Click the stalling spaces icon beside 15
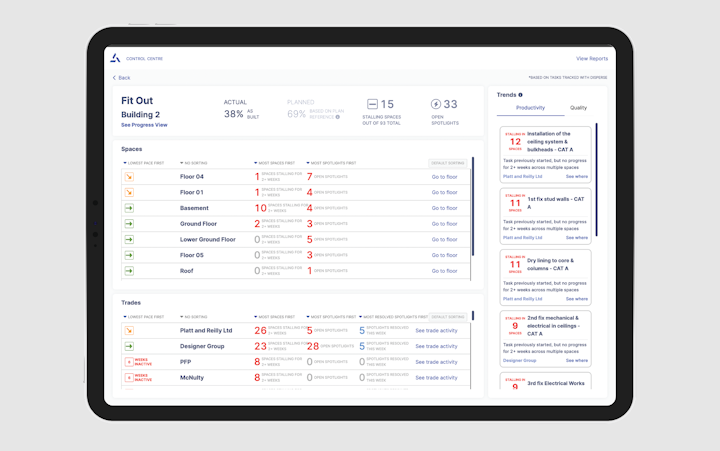Screen dimensions: 720x451 [x=372, y=104]
